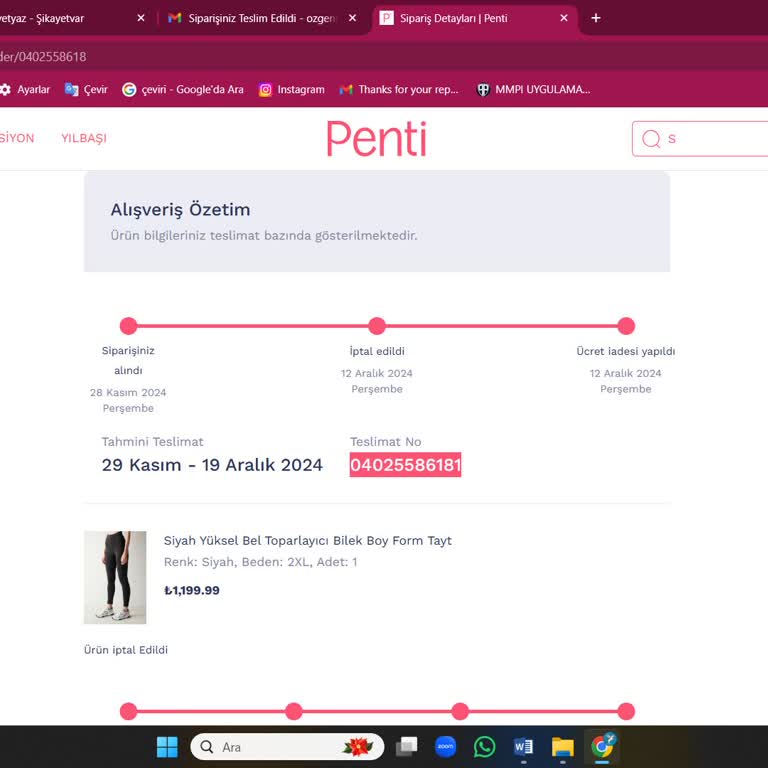Click the Instagram bookmark icon
Image resolution: width=768 pixels, height=768 pixels.
click(x=265, y=90)
